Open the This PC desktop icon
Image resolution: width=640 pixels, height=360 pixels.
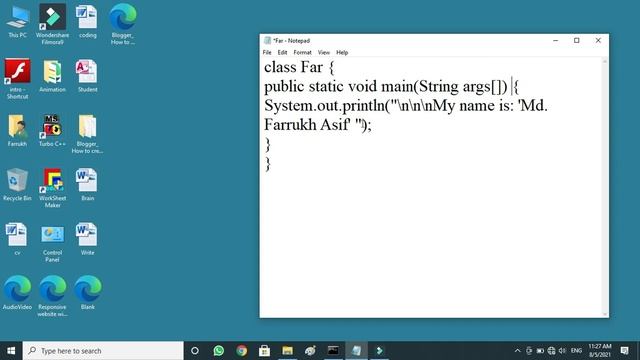(18, 22)
